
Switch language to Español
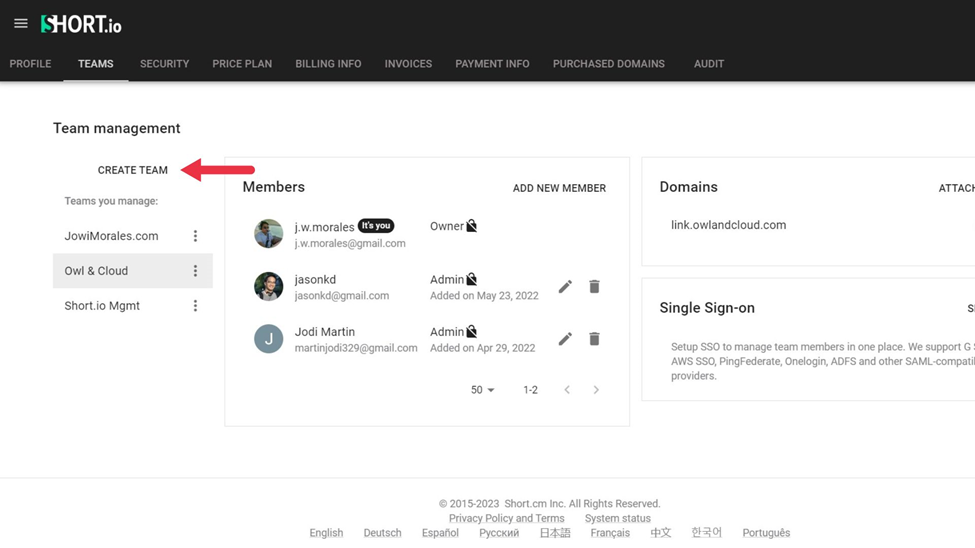coord(440,533)
